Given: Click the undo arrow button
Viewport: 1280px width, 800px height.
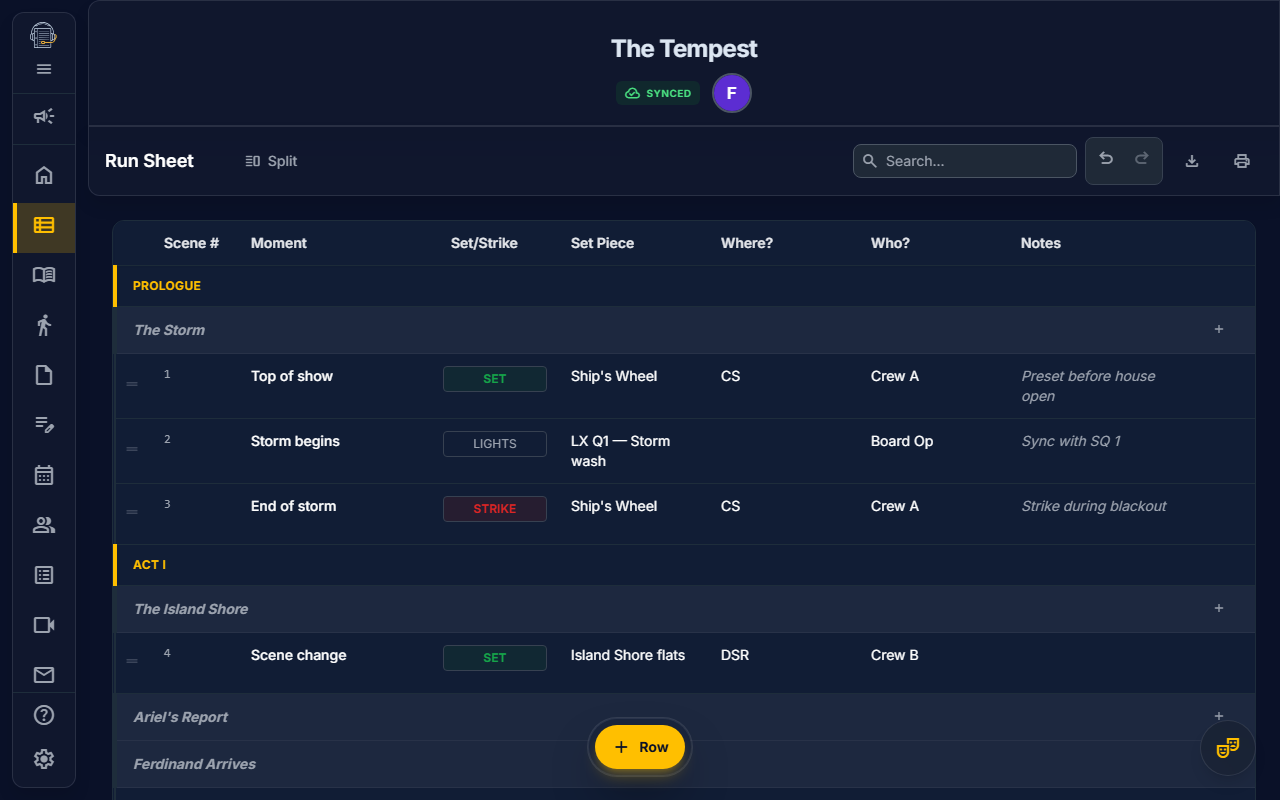Looking at the screenshot, I should (1106, 160).
